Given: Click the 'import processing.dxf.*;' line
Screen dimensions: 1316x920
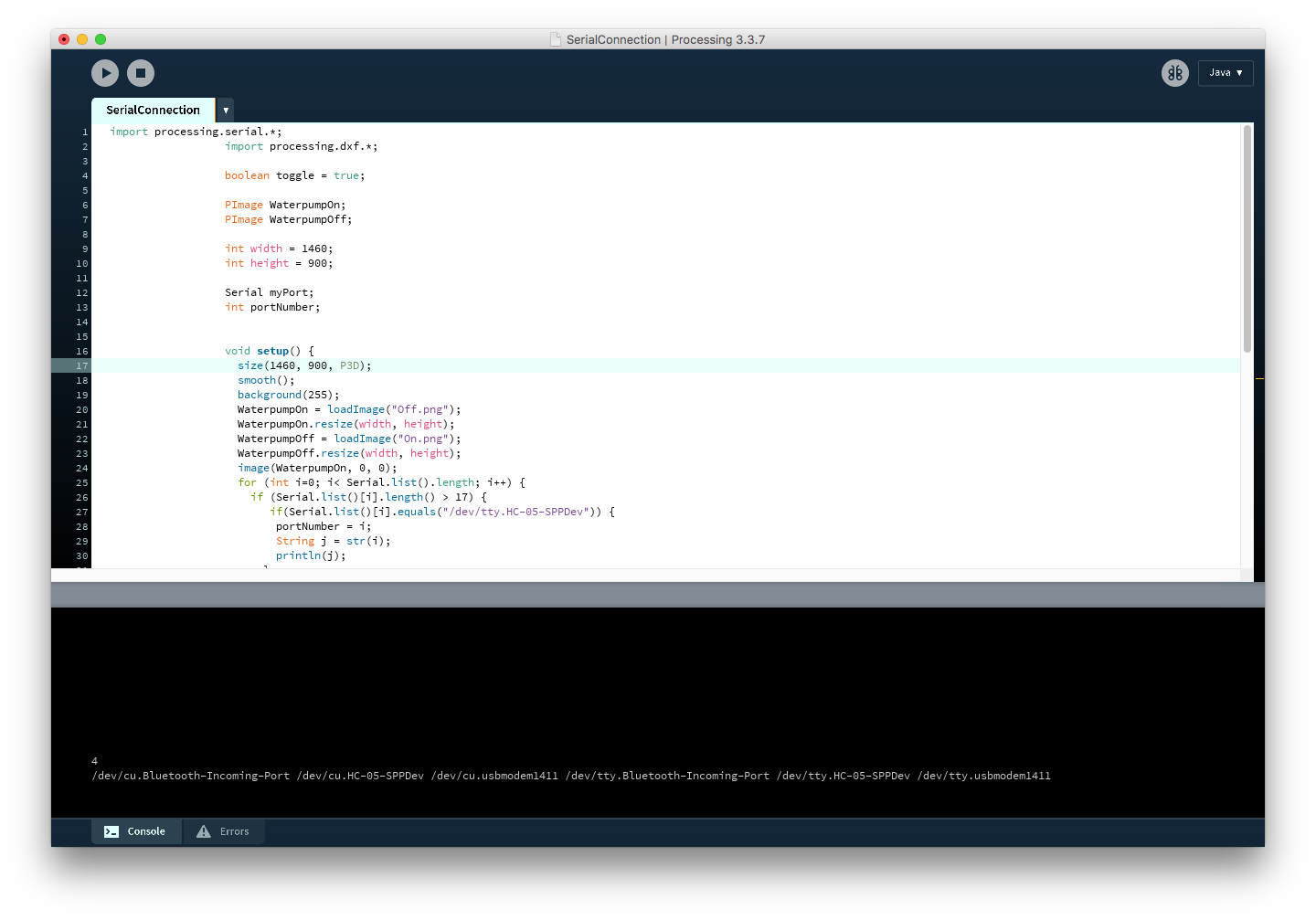Looking at the screenshot, I should 301,146.
